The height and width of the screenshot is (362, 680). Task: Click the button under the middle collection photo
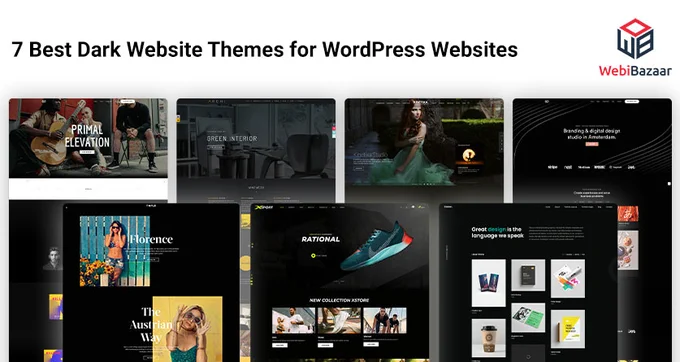coord(325,345)
